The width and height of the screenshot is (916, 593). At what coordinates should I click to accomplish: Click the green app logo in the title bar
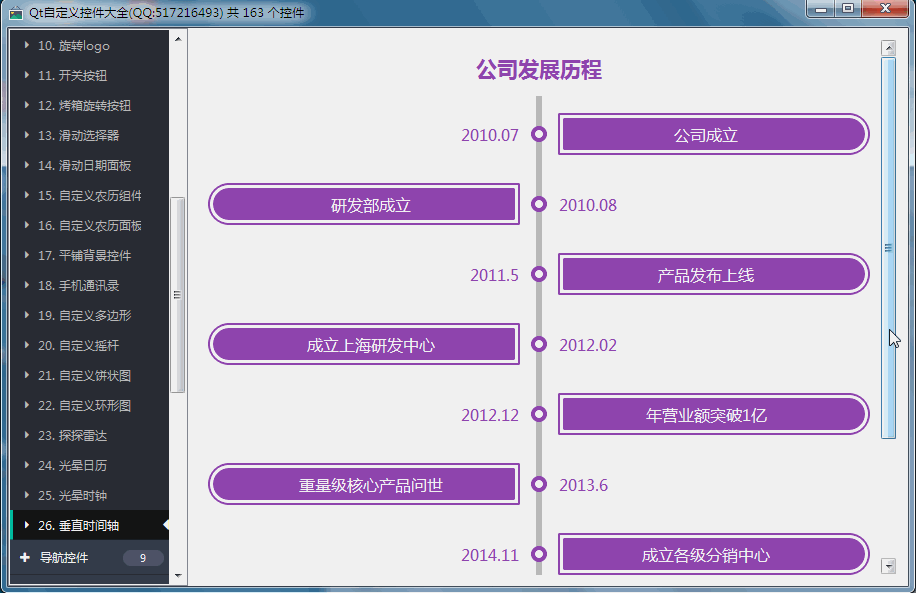click(17, 12)
